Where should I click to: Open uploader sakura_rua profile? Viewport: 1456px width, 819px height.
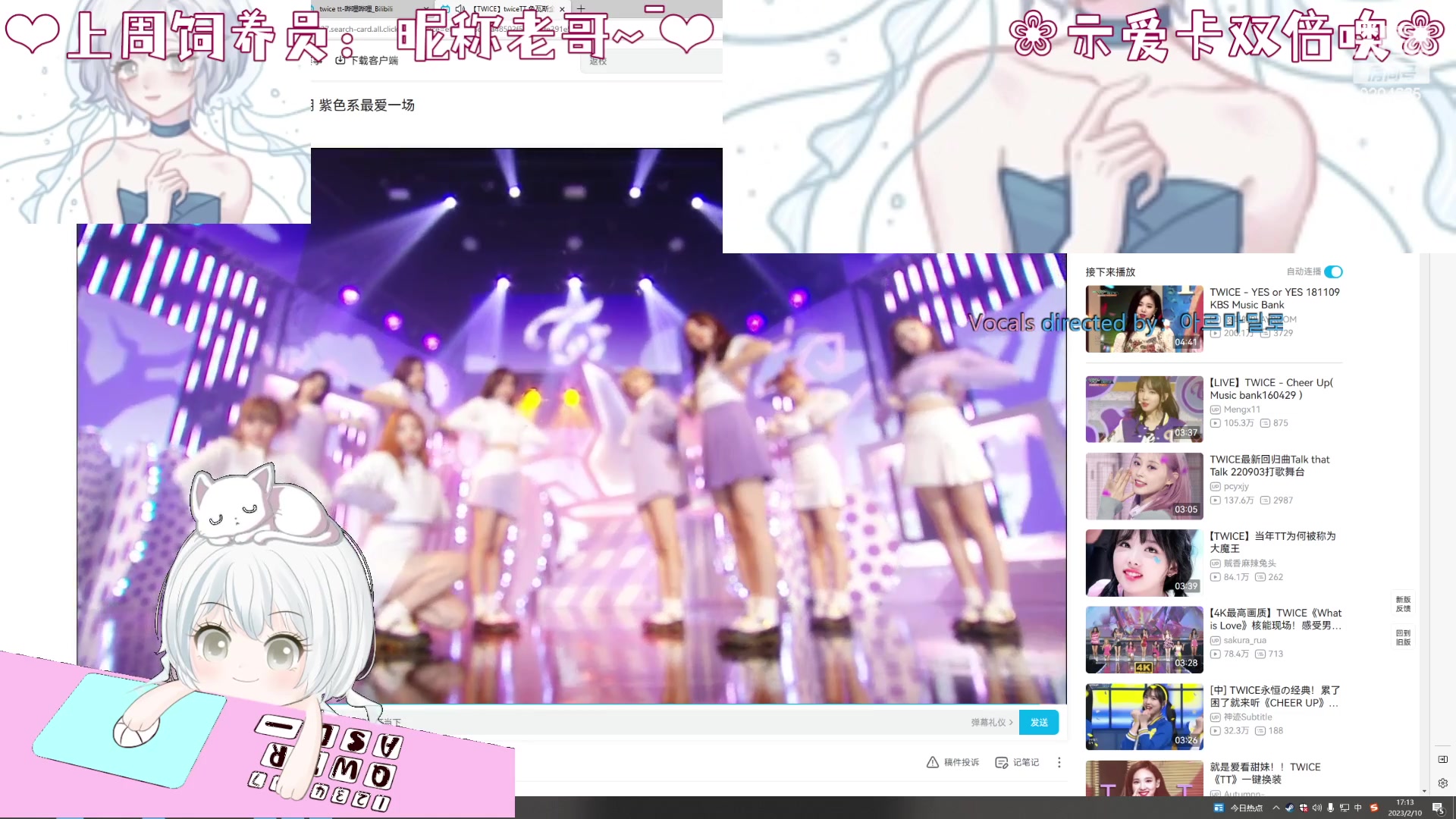(1244, 640)
